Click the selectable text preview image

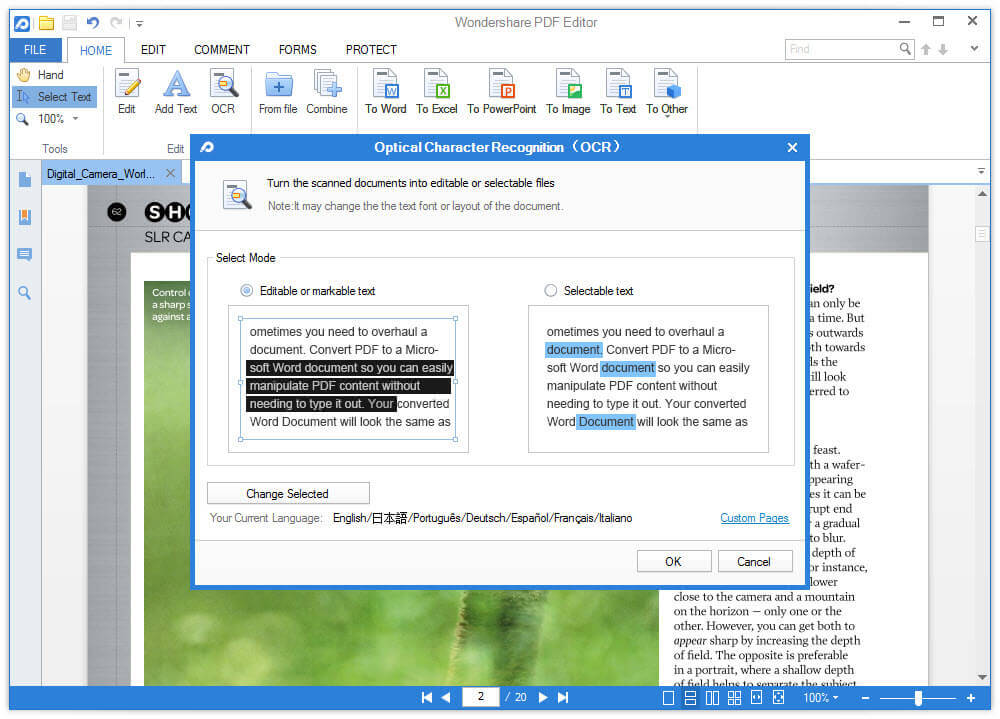648,379
